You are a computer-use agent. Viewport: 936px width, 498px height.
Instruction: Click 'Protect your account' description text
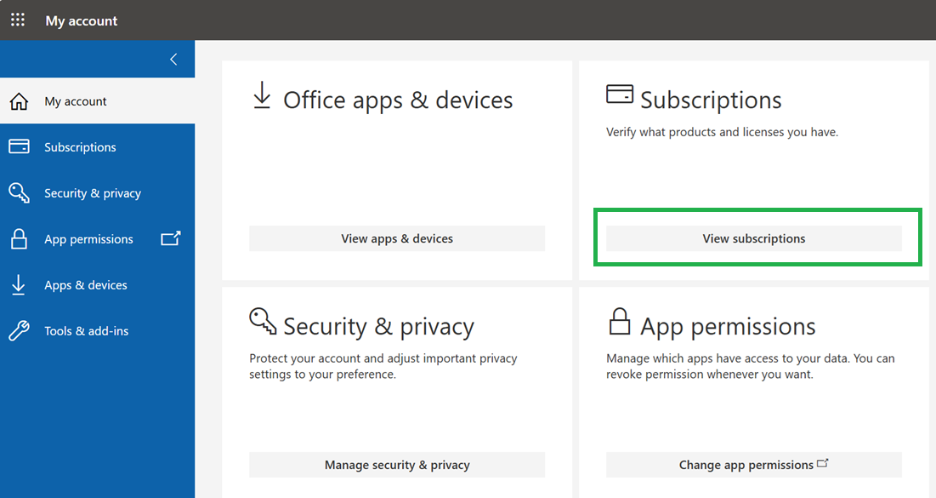[383, 366]
